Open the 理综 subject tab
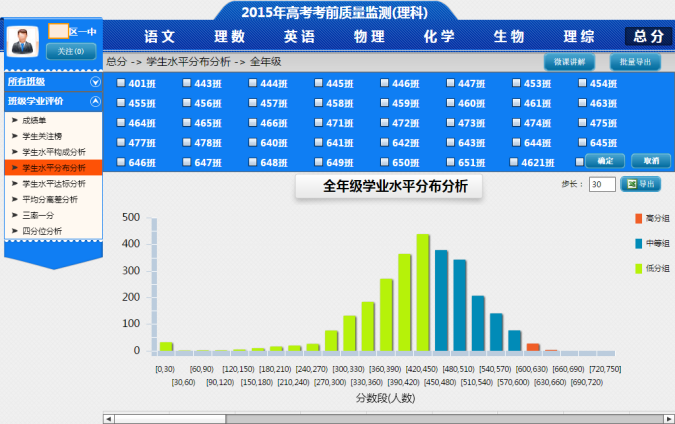Image resolution: width=675 pixels, height=424 pixels. pyautogui.click(x=579, y=37)
